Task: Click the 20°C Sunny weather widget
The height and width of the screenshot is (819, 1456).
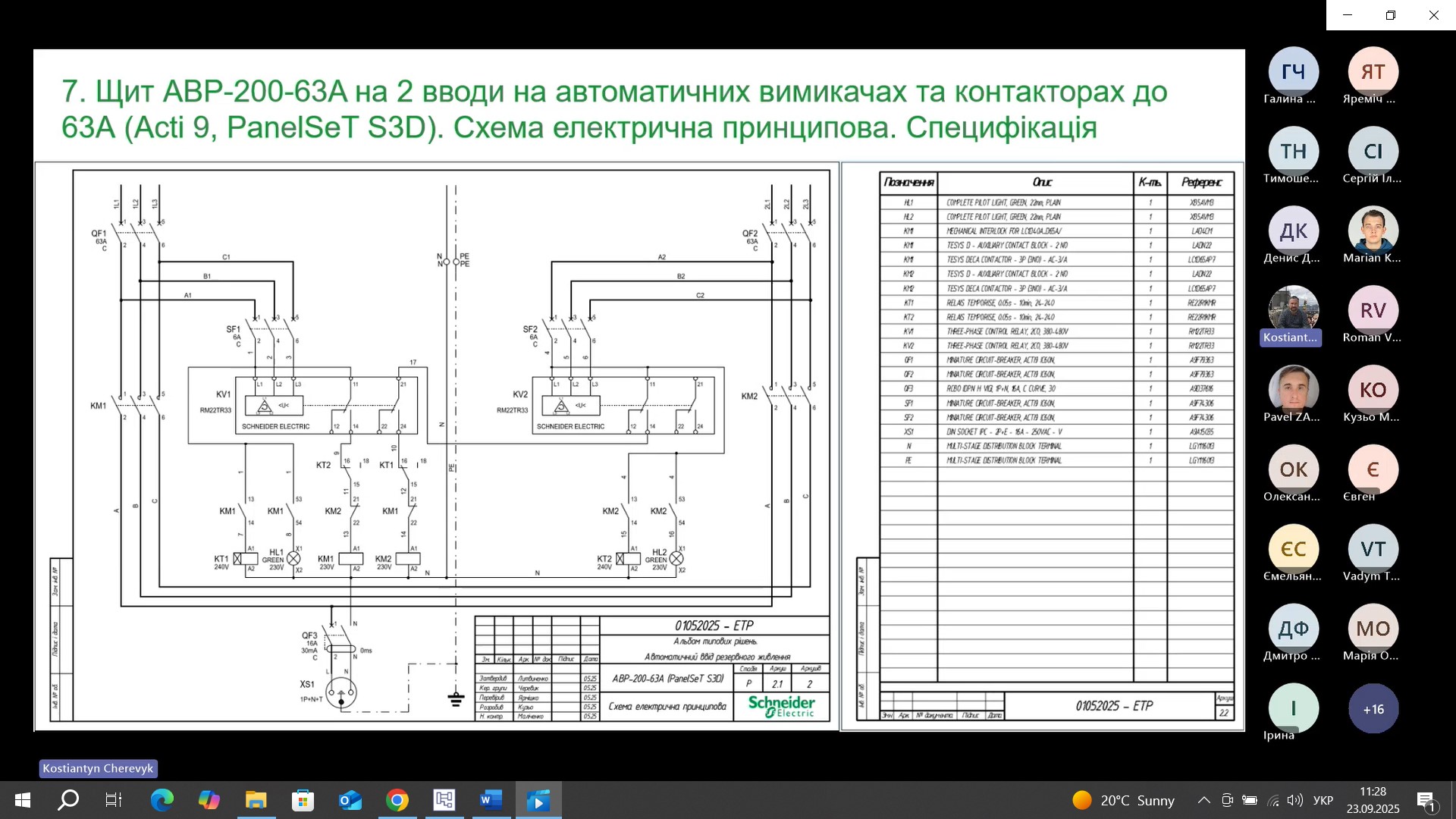Action: [1124, 800]
